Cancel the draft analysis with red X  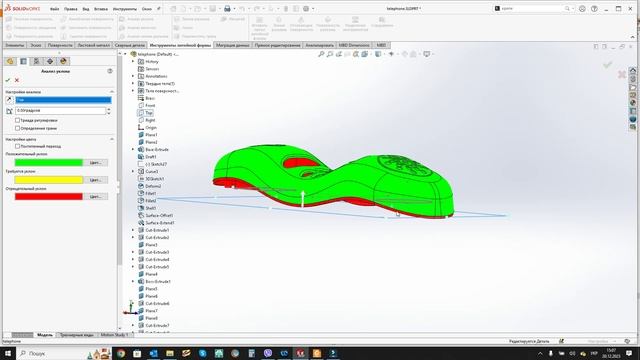coord(17,80)
